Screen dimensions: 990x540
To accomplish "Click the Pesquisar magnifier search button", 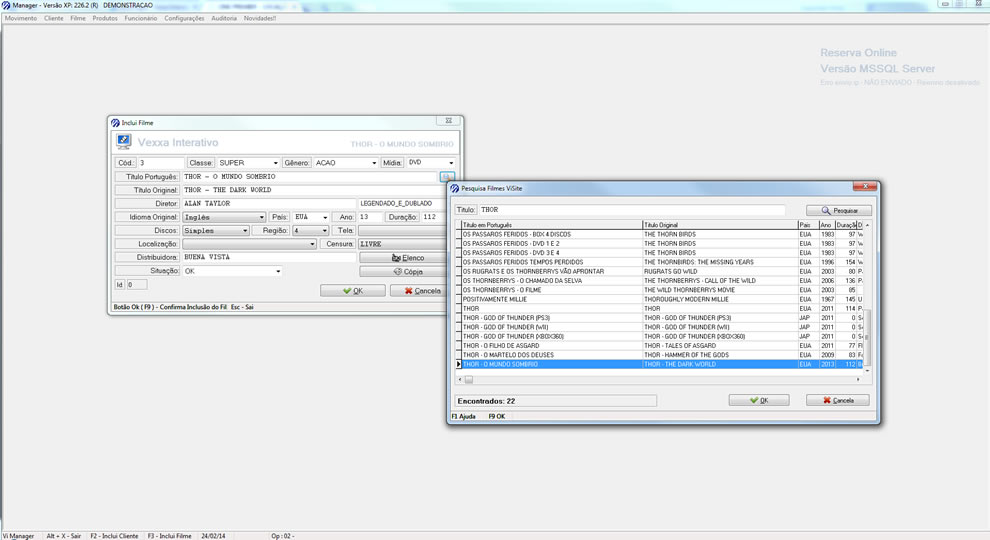I will (838, 211).
